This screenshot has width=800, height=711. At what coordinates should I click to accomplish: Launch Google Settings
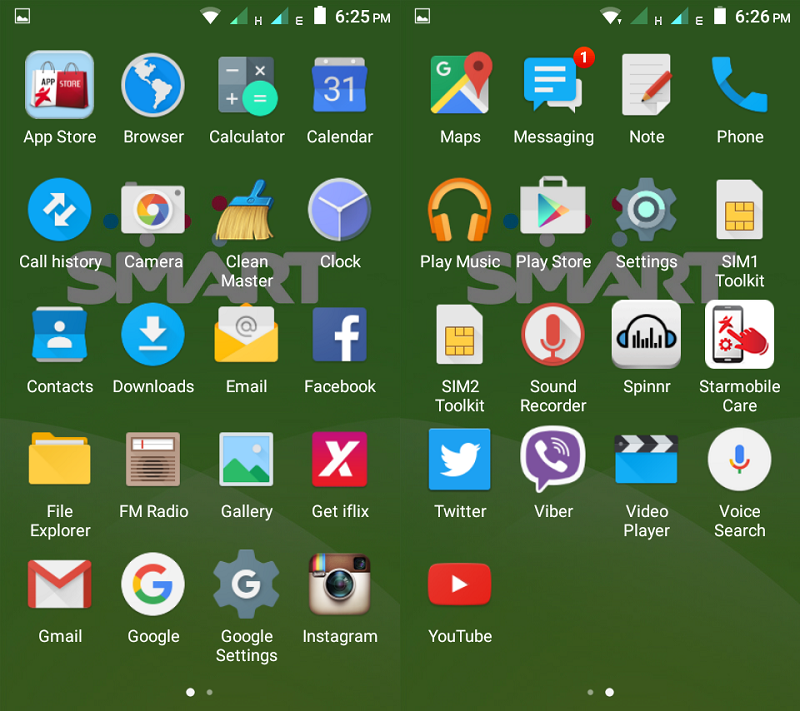click(246, 585)
